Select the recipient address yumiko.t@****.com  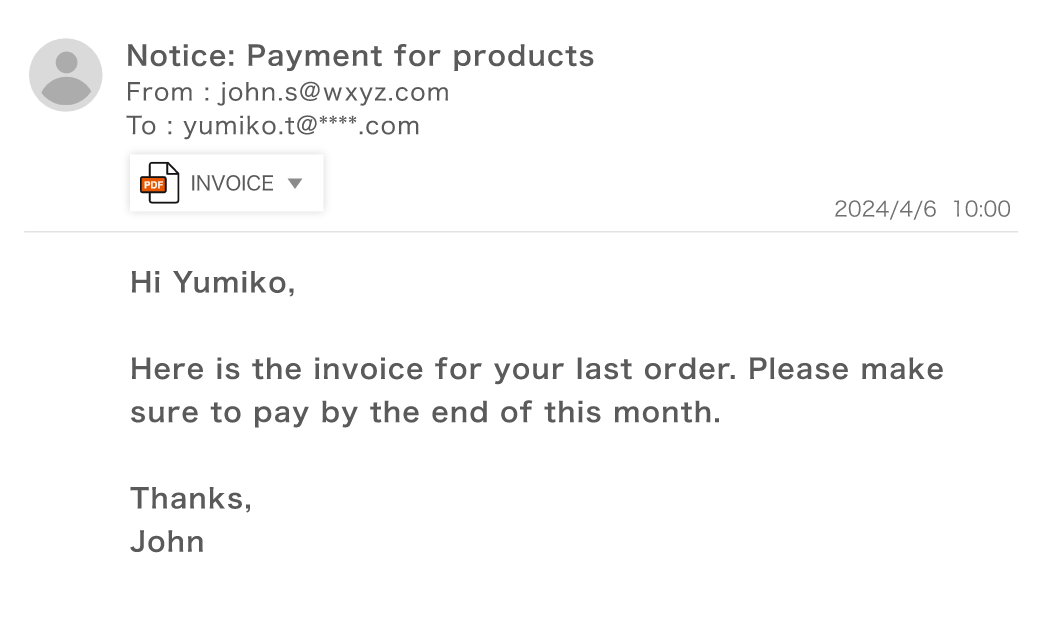tap(301, 126)
